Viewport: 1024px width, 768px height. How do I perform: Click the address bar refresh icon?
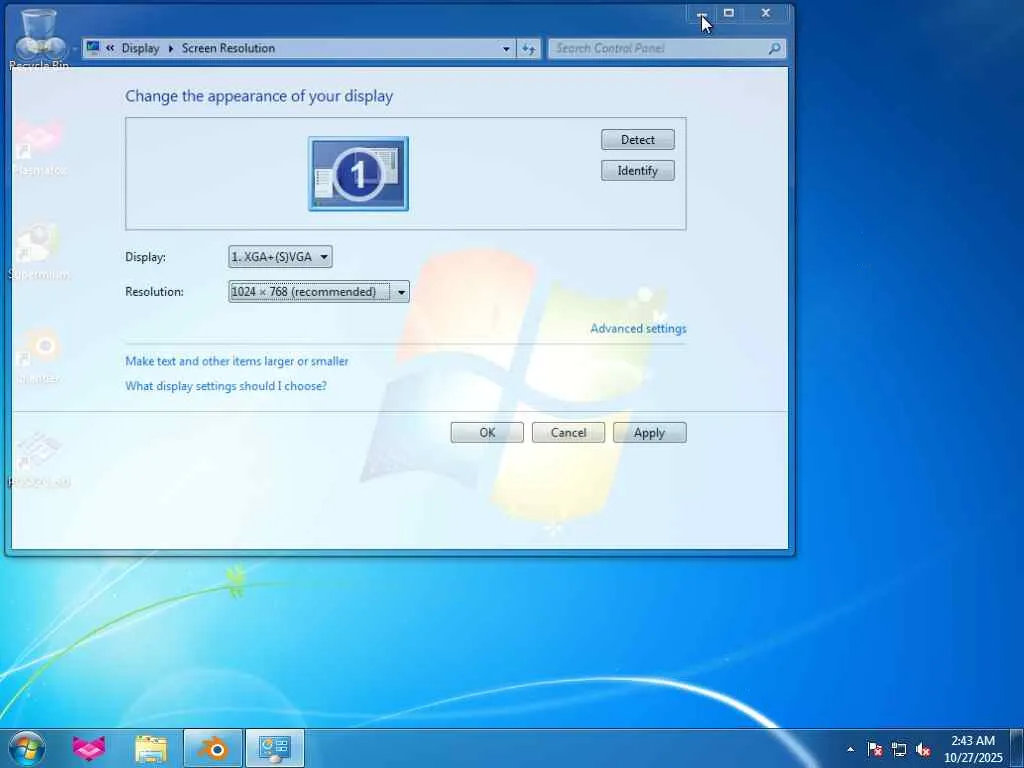click(528, 48)
